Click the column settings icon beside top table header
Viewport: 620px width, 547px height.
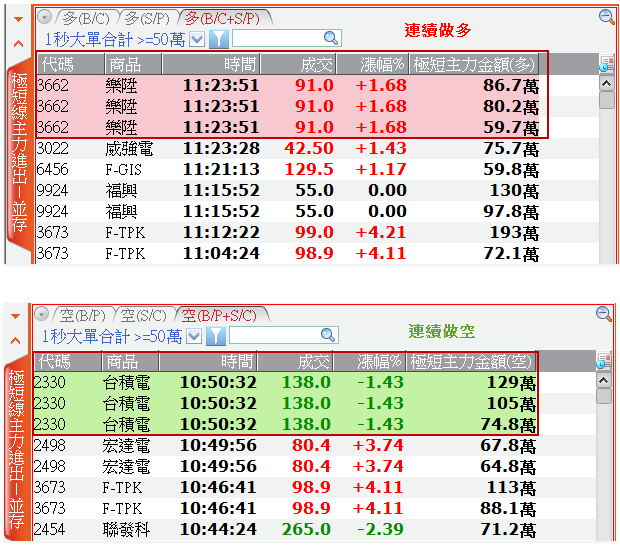click(606, 64)
